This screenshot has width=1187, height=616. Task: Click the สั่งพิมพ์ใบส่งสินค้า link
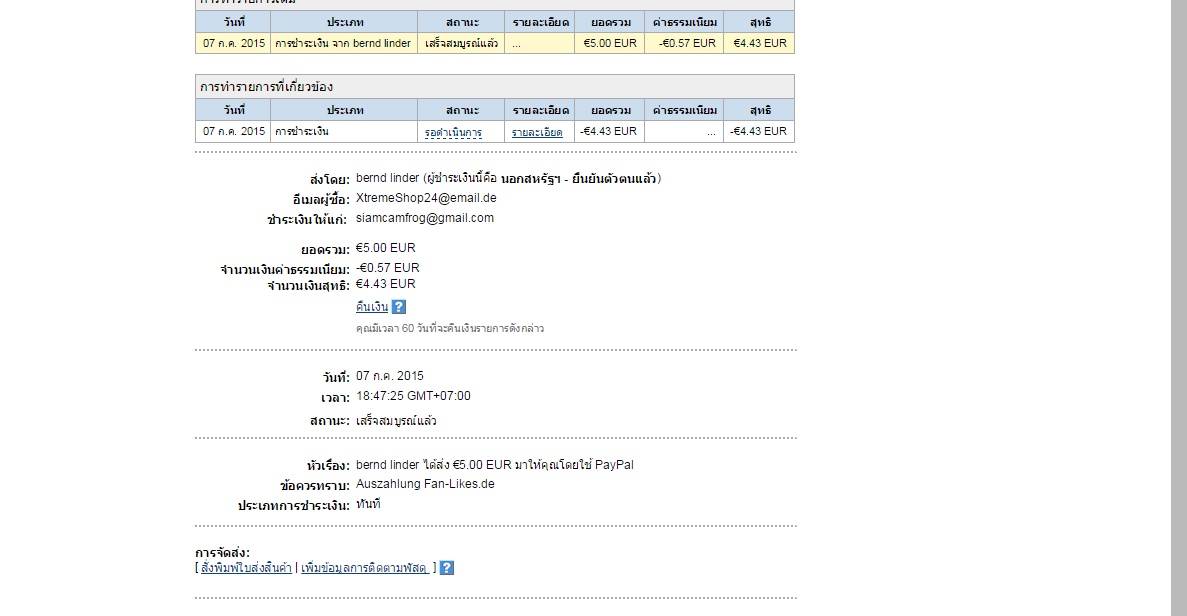246,568
